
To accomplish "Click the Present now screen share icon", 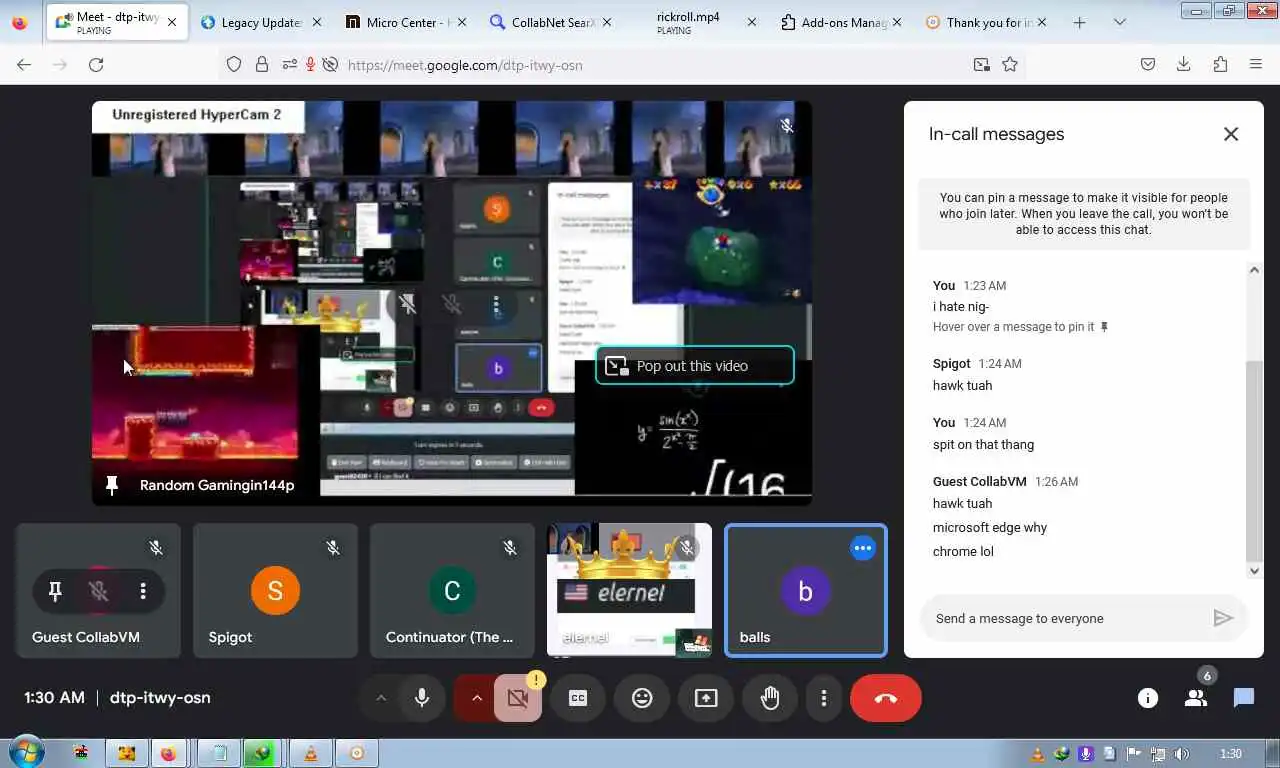I will [x=706, y=698].
